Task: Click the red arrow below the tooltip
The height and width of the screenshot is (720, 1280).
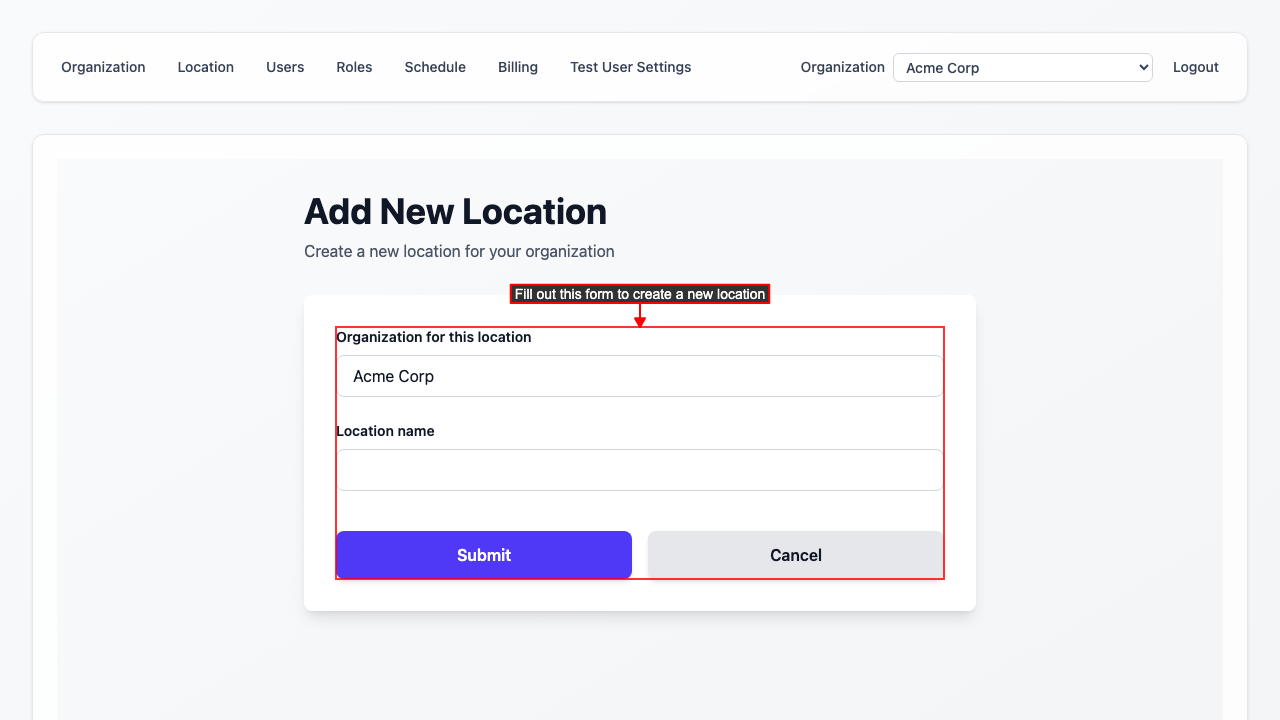Action: pyautogui.click(x=640, y=317)
